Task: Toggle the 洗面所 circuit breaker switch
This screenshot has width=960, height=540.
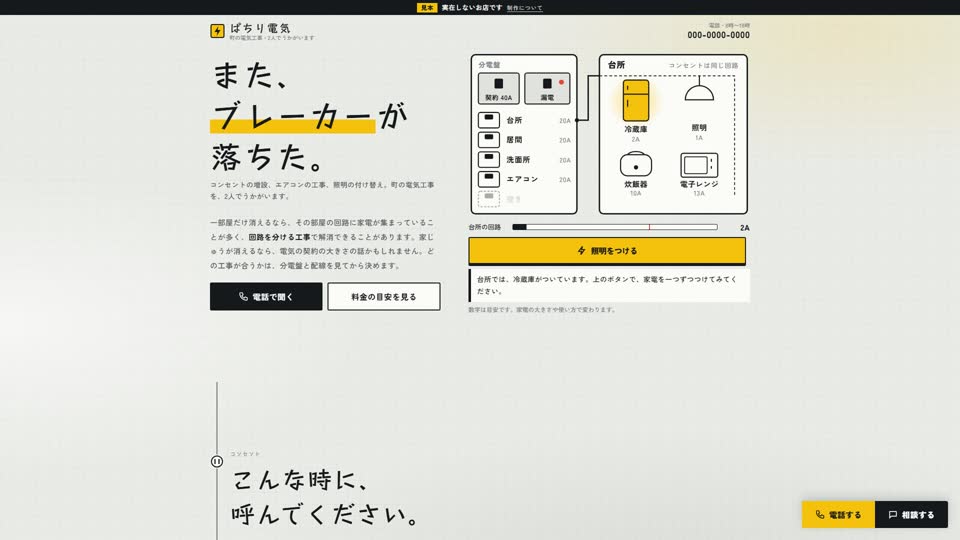Action: click(489, 159)
